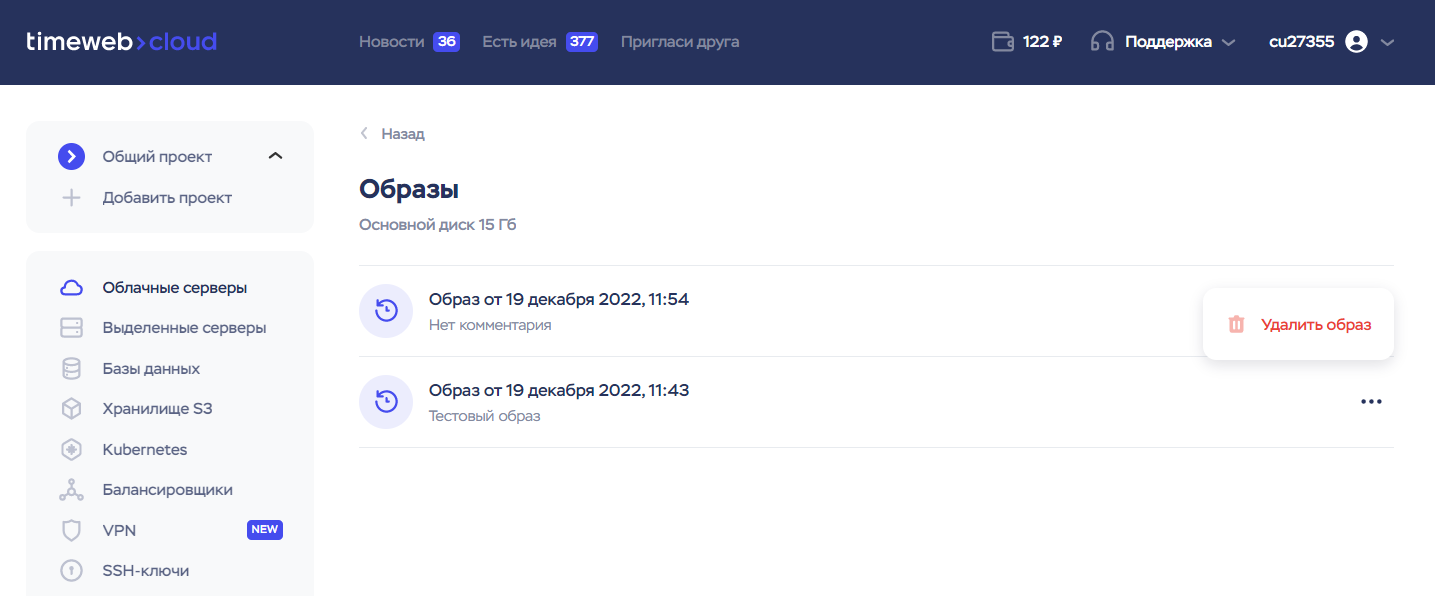
Task: Click Есть идея in header
Action: coord(519,42)
